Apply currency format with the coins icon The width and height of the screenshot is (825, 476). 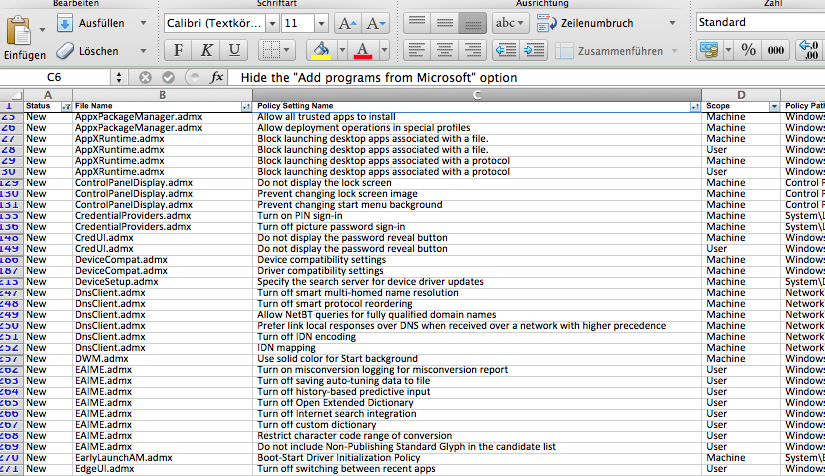point(709,50)
